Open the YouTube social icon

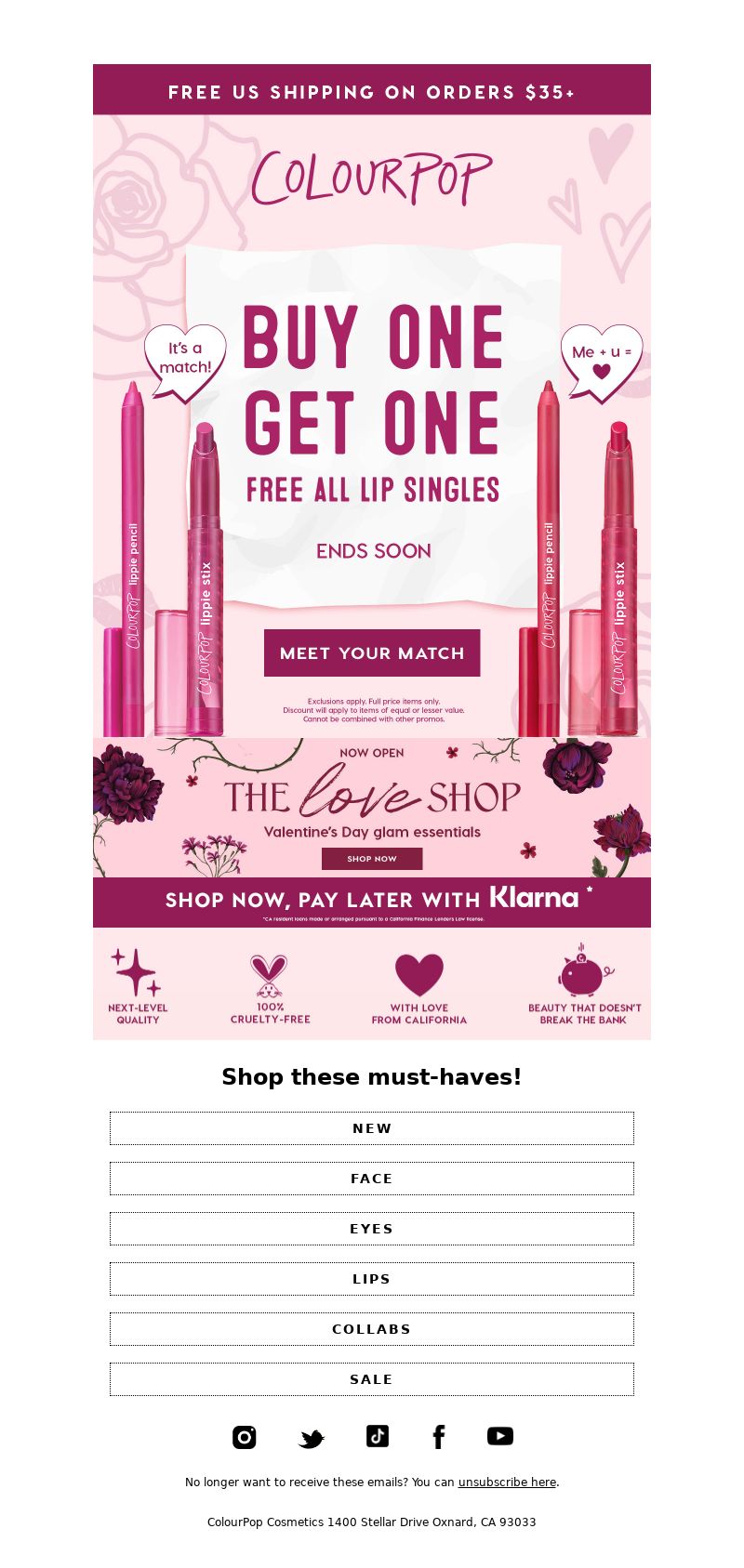pyautogui.click(x=500, y=1436)
